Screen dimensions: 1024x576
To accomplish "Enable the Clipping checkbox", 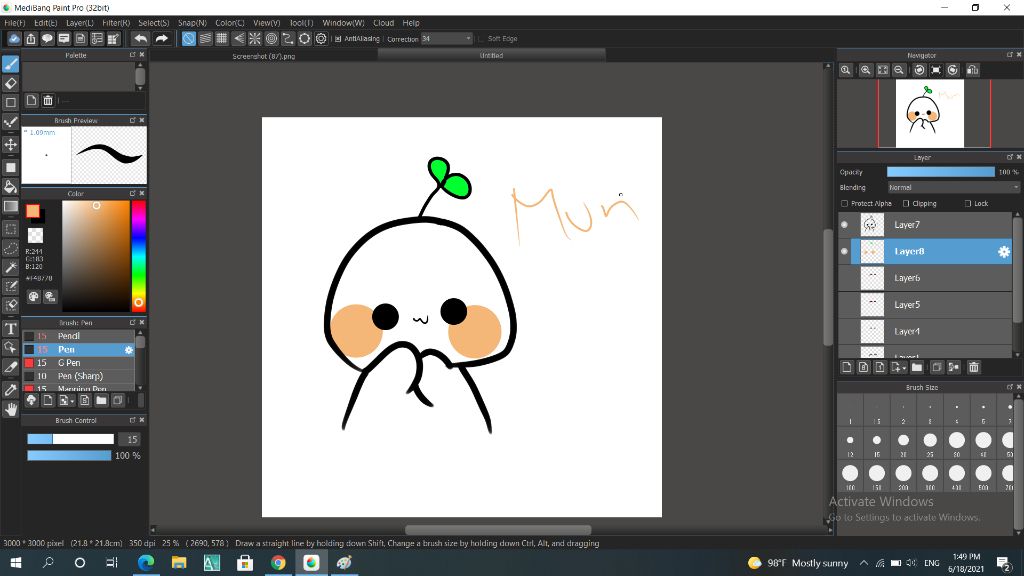I will pos(906,204).
